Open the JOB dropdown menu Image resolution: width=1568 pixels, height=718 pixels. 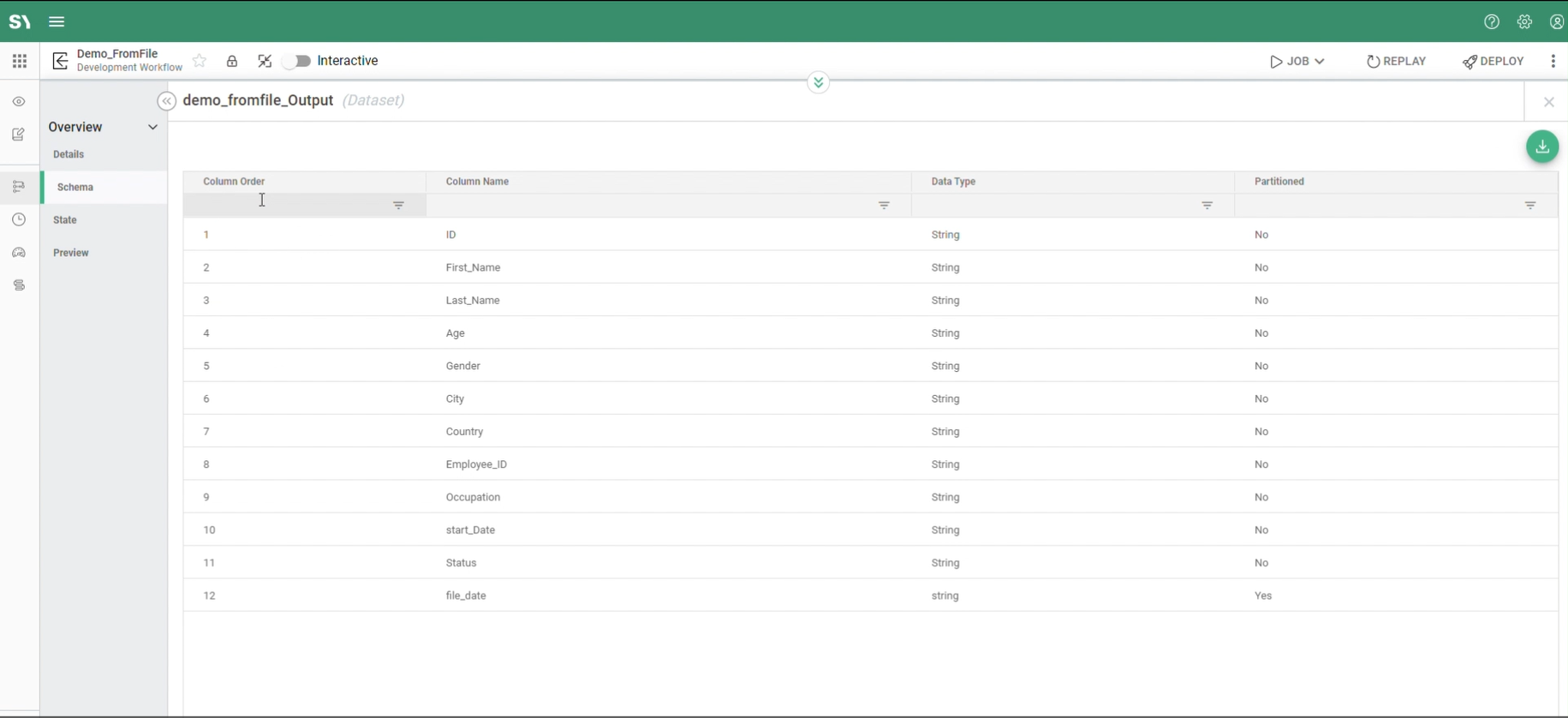(1297, 62)
